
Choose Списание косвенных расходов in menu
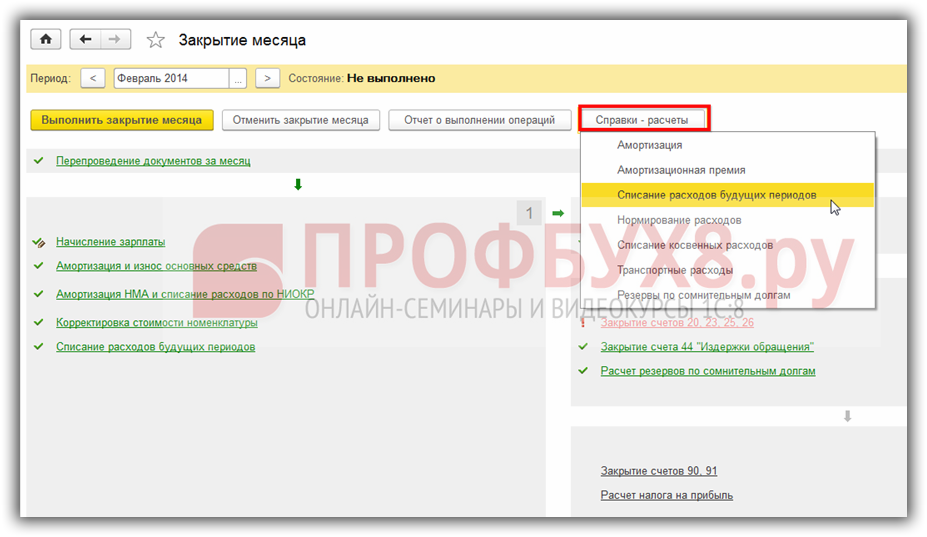pyautogui.click(x=694, y=245)
